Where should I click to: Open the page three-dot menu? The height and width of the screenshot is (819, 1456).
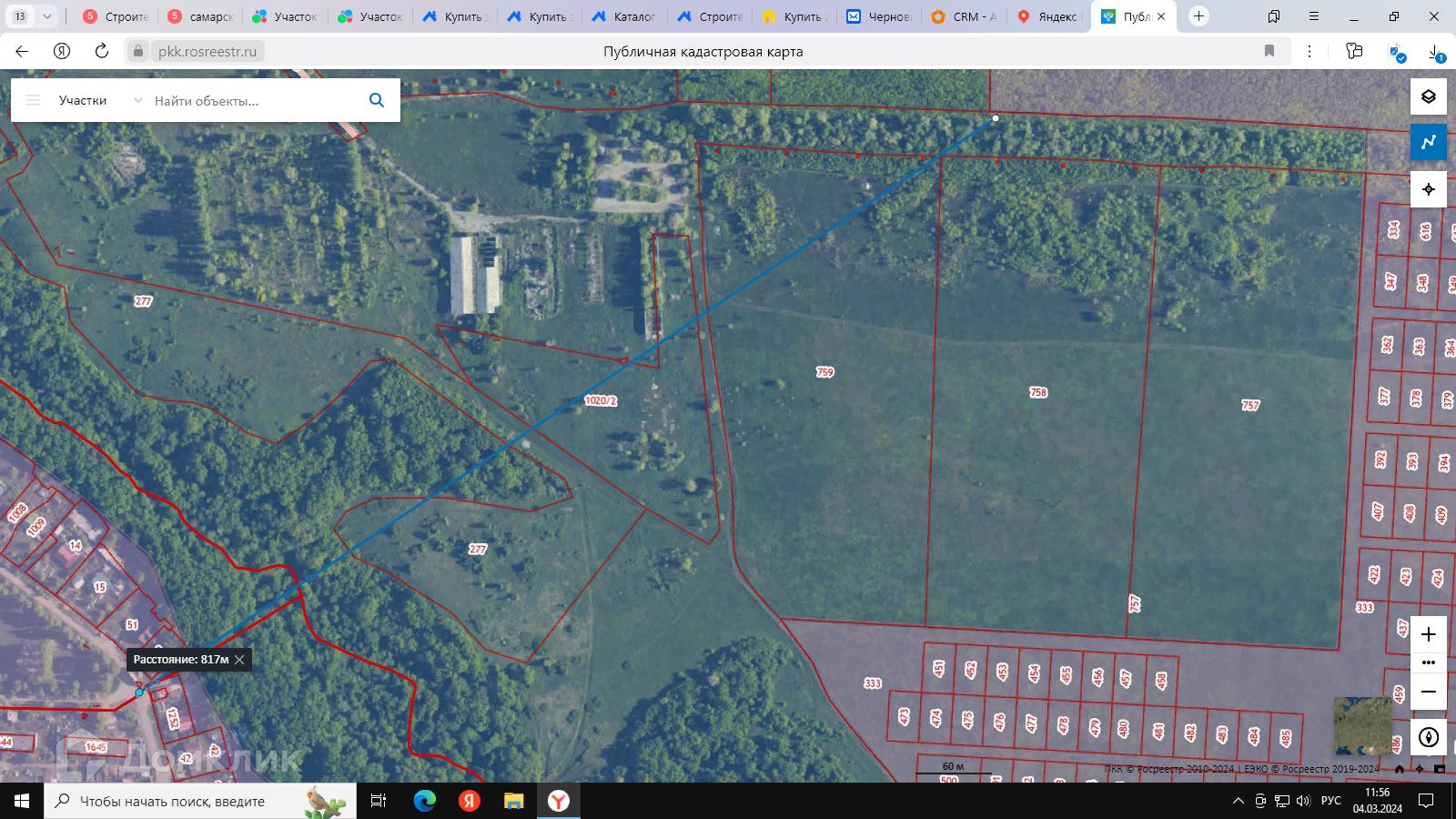pyautogui.click(x=1309, y=52)
